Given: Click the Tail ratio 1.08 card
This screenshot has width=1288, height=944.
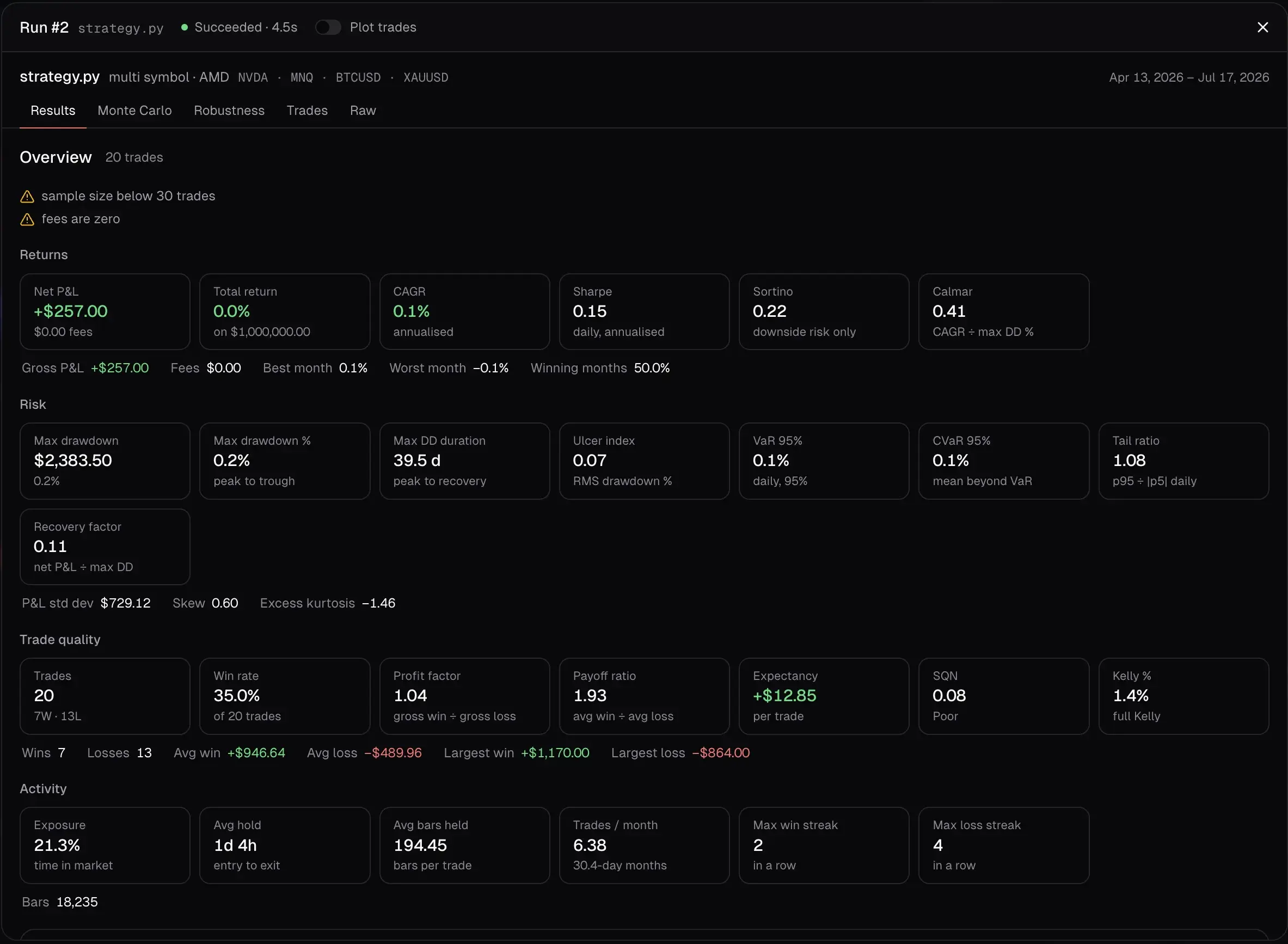Looking at the screenshot, I should (x=1183, y=461).
